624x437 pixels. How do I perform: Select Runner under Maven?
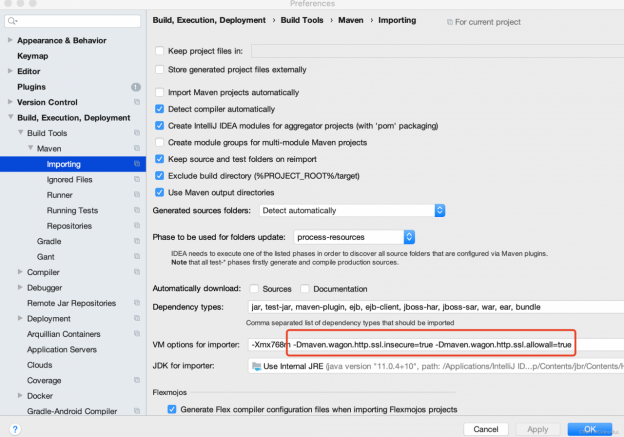click(60, 195)
